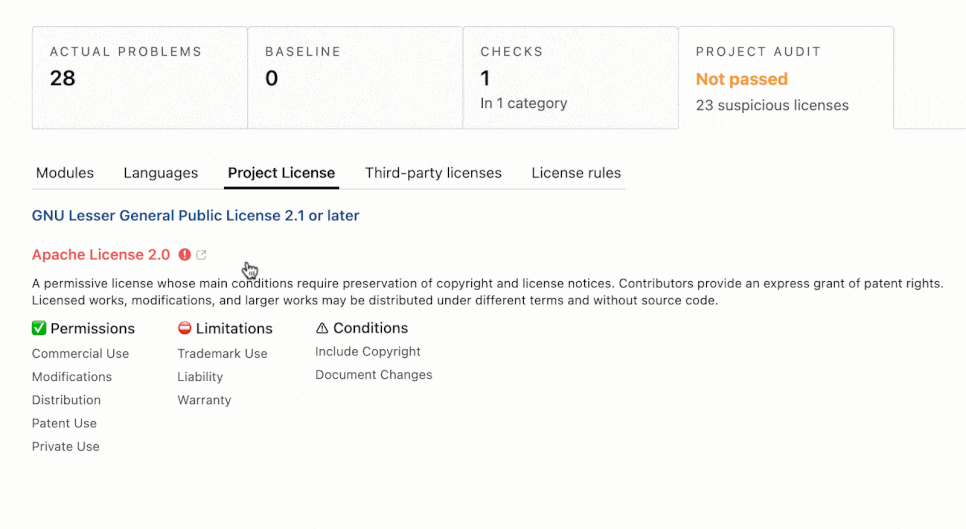Click the warning triangle Conditions icon
966x529 pixels.
[322, 328]
